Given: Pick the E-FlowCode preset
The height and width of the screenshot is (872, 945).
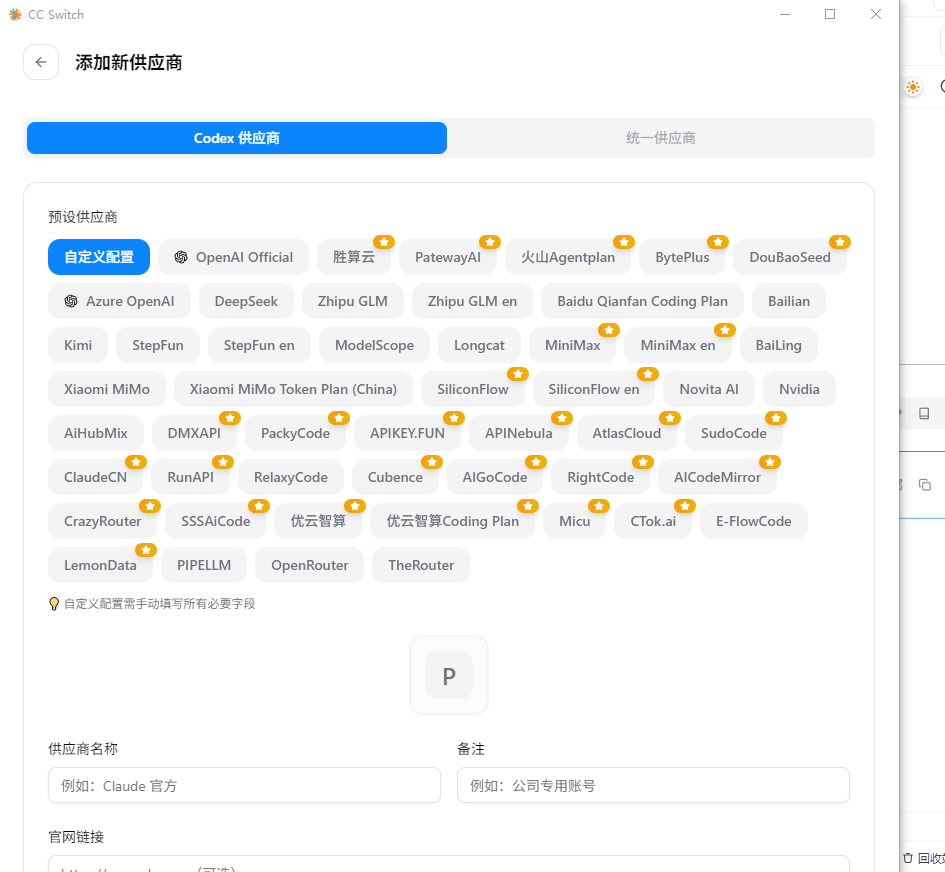Looking at the screenshot, I should (x=753, y=521).
